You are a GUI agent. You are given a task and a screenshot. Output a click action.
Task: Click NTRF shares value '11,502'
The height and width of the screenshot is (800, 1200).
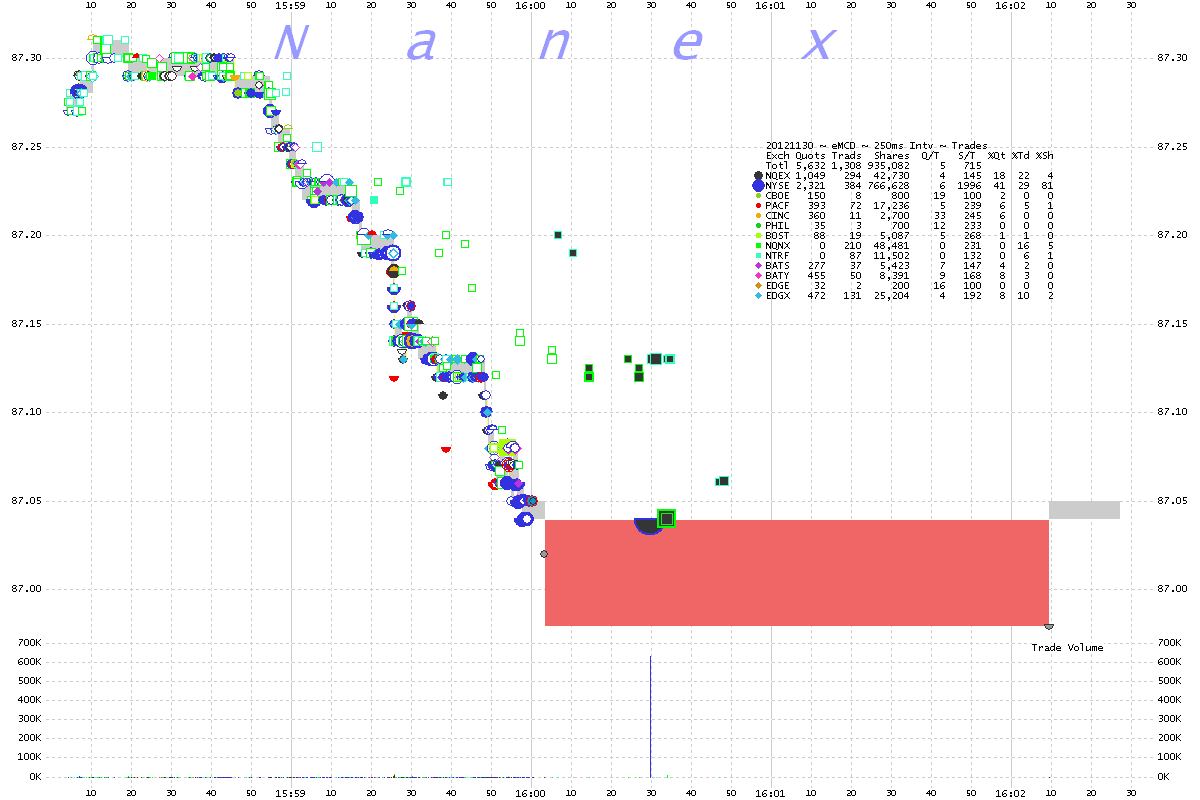(x=892, y=256)
